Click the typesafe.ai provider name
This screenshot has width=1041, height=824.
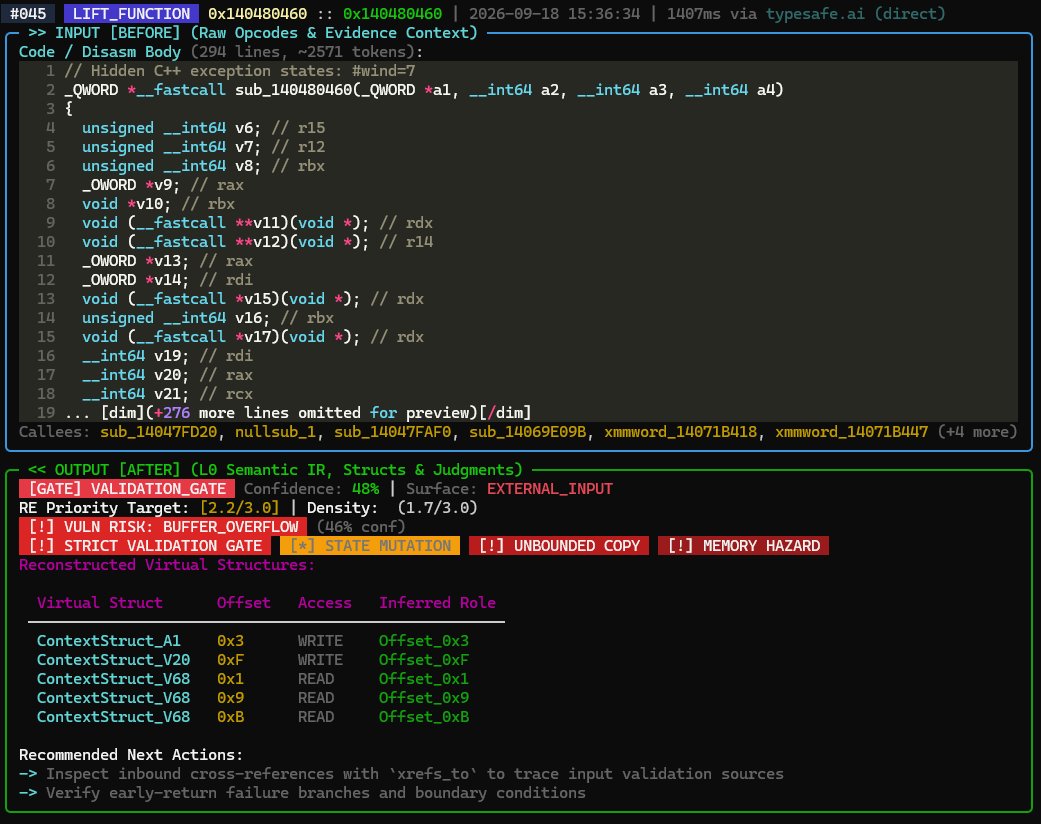tap(815, 13)
